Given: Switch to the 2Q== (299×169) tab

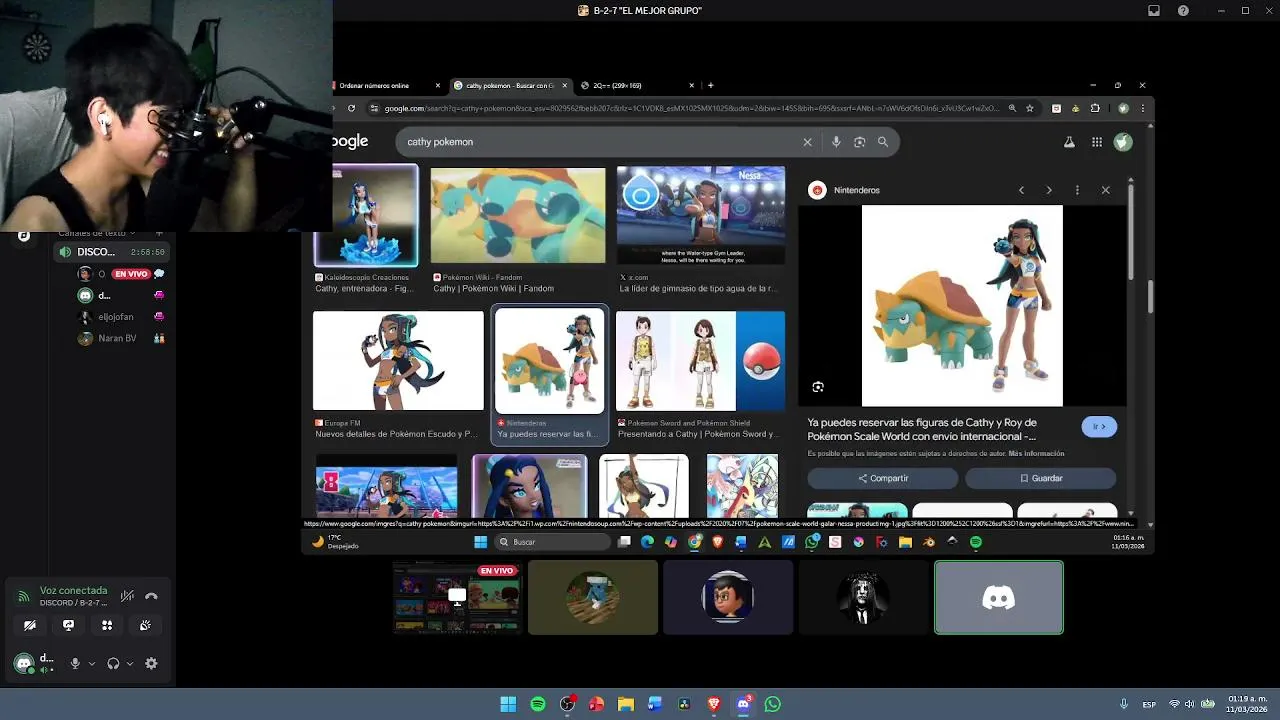Looking at the screenshot, I should click(x=637, y=85).
